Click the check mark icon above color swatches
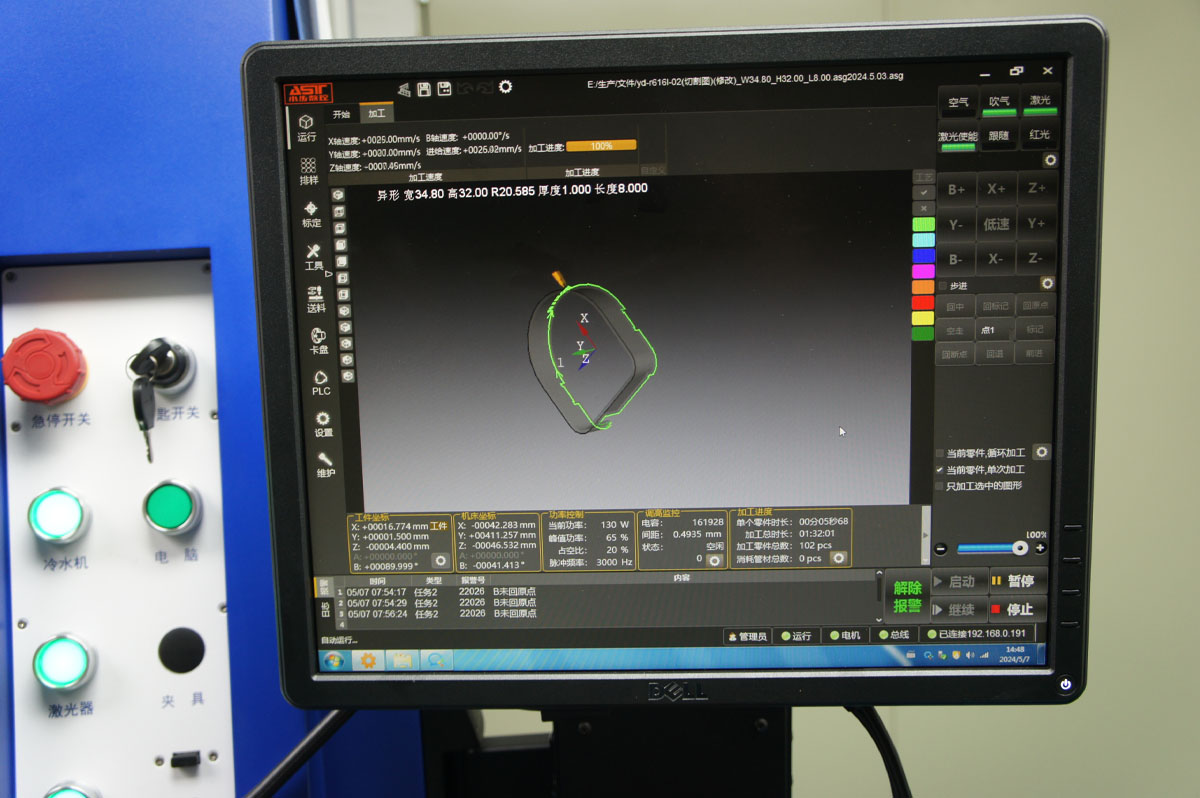The width and height of the screenshot is (1200, 798). tap(924, 192)
